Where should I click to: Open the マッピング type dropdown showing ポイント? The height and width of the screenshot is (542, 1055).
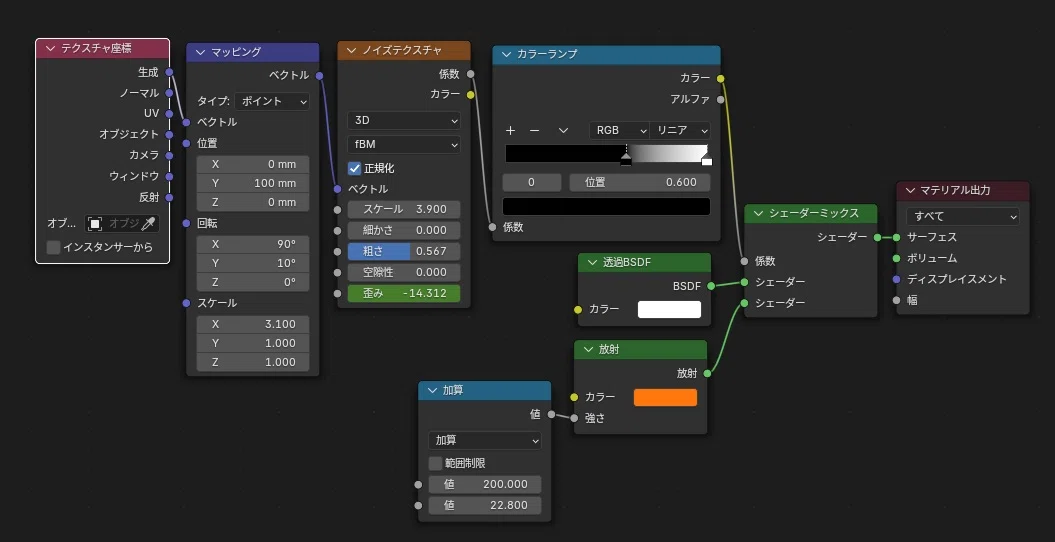(272, 102)
